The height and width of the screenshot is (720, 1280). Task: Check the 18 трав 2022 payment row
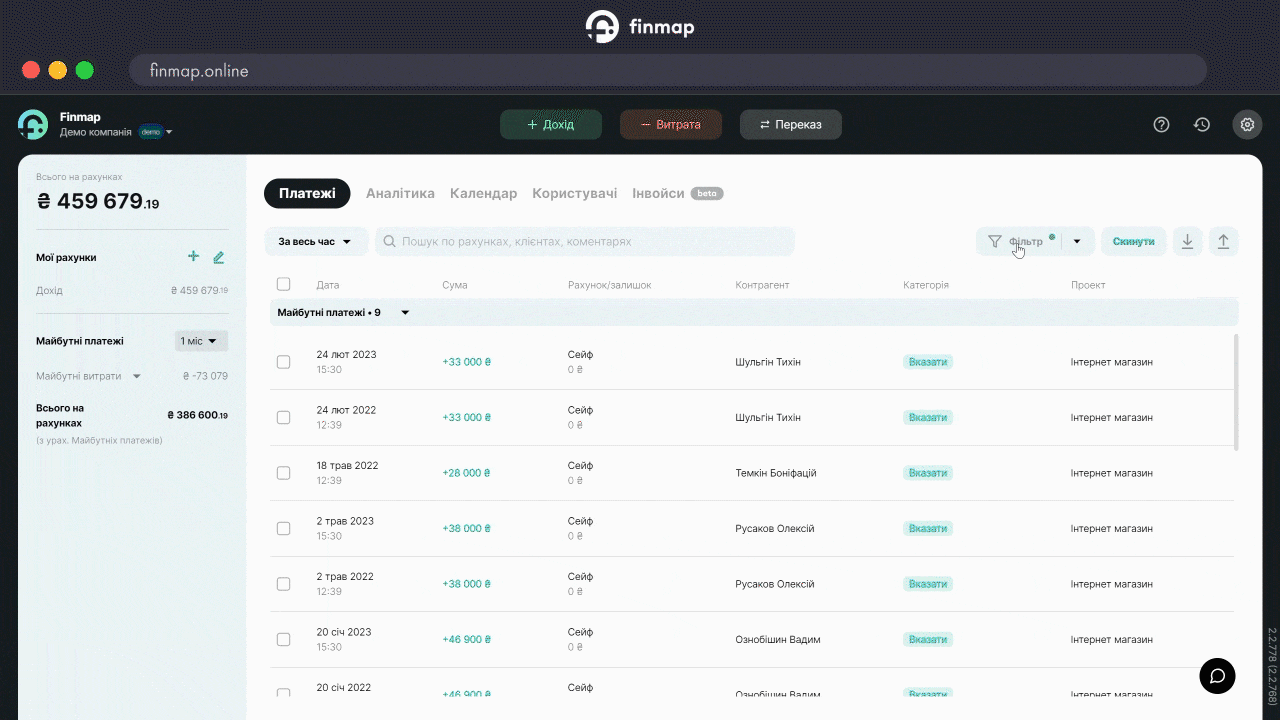click(x=283, y=473)
